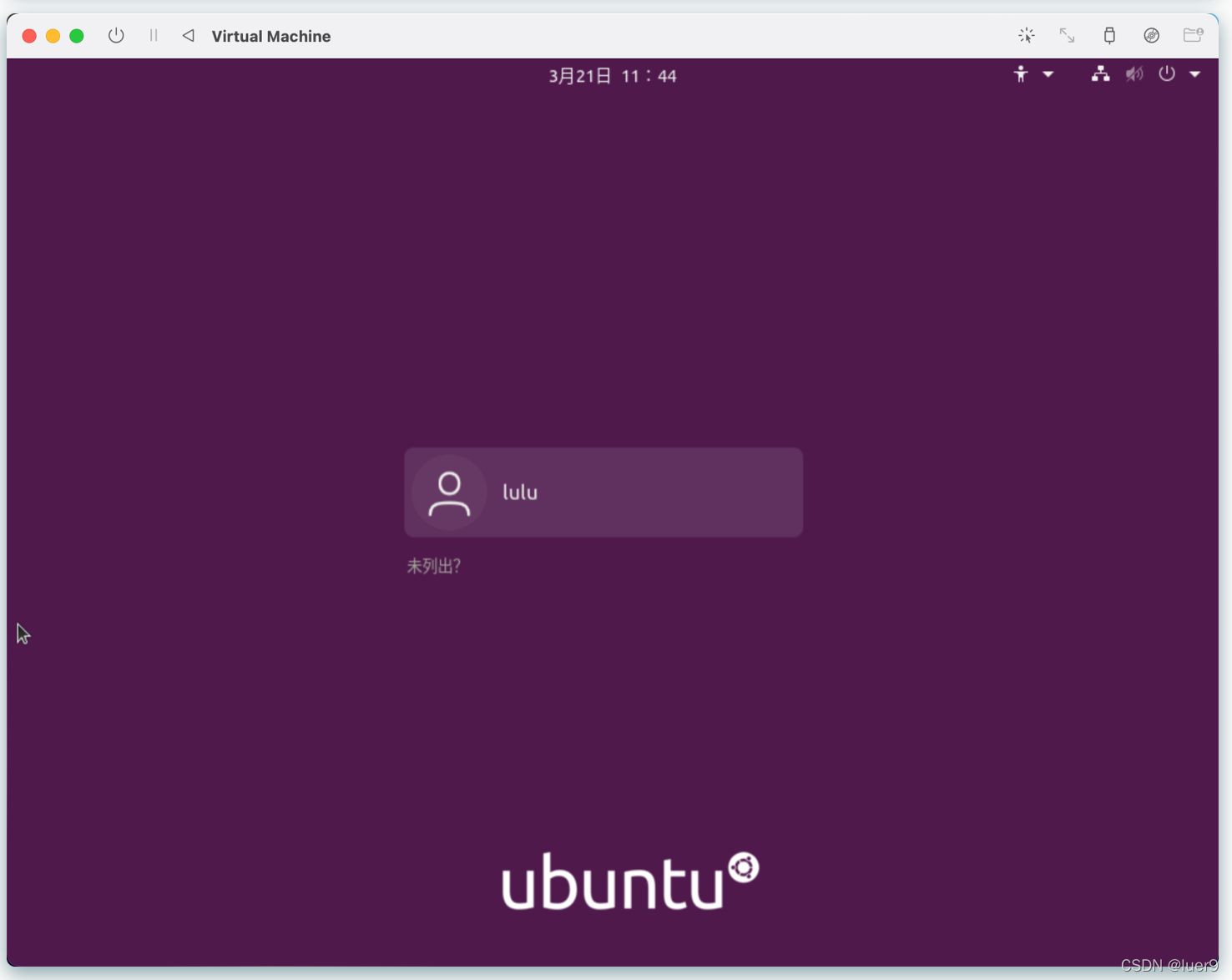Click the wired network status icon
This screenshot has width=1232, height=980.
[1101, 74]
